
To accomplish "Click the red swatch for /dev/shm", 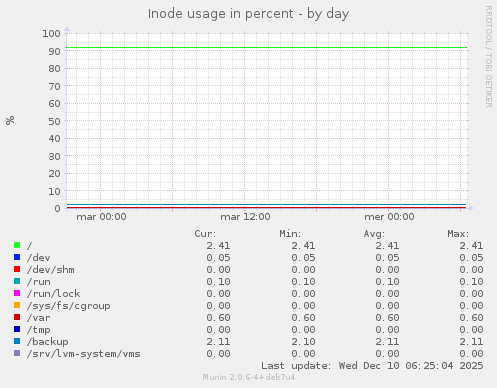I will 17,269.
